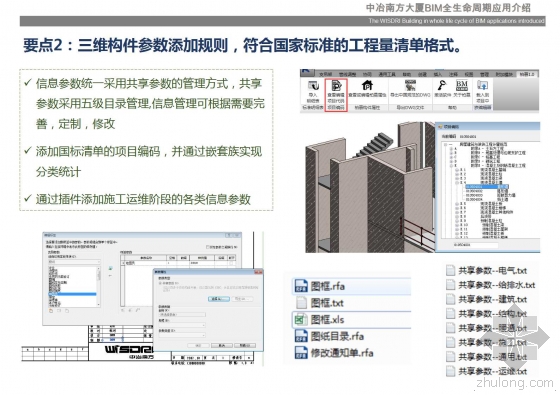
Task: Expand the 附录A tree node
Action: click(451, 149)
